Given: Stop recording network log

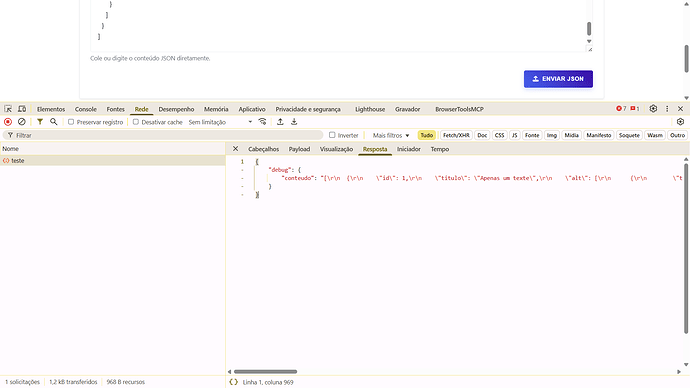Looking at the screenshot, I should click(8, 122).
